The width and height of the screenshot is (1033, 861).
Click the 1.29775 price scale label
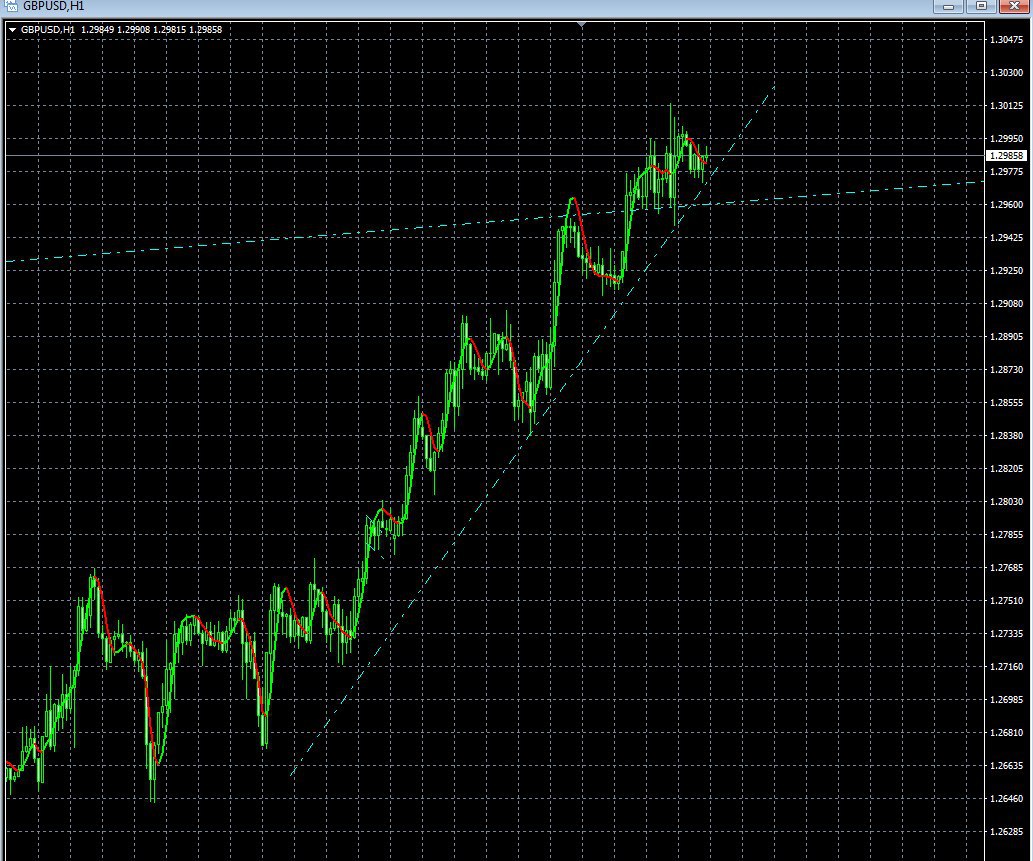1006,171
